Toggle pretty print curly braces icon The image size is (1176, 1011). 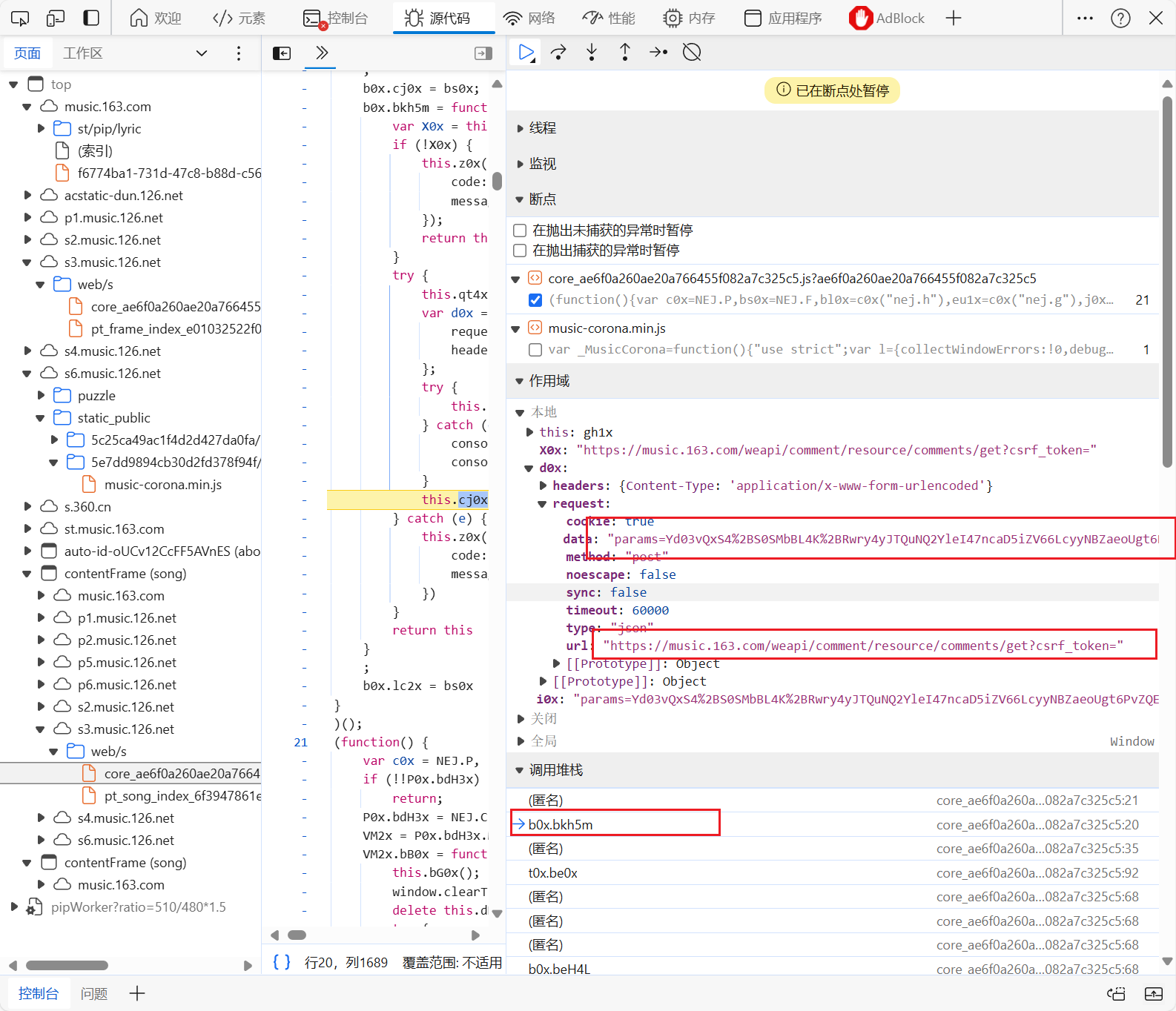click(282, 962)
